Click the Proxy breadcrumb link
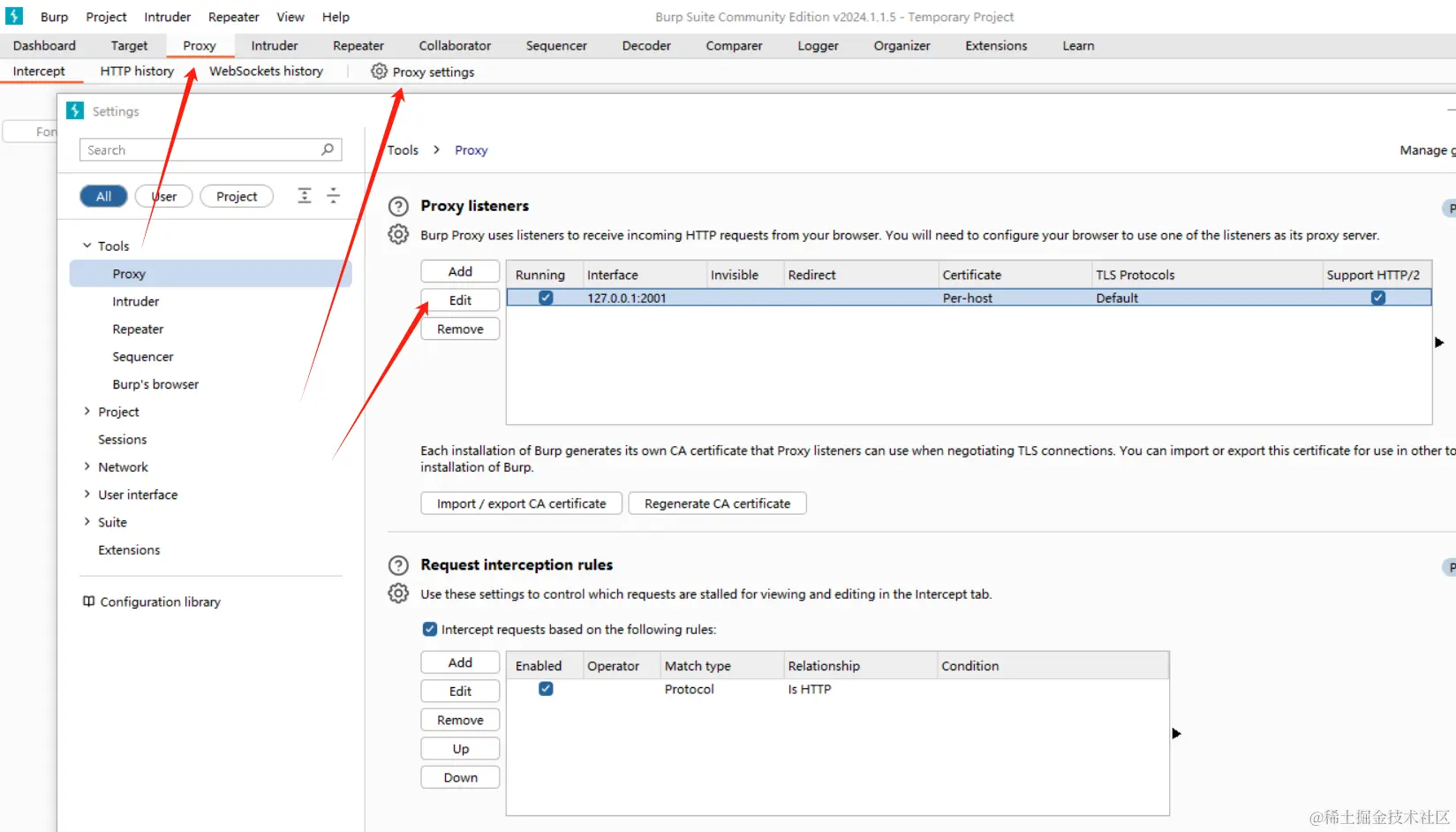Image resolution: width=1456 pixels, height=832 pixels. tap(471, 150)
